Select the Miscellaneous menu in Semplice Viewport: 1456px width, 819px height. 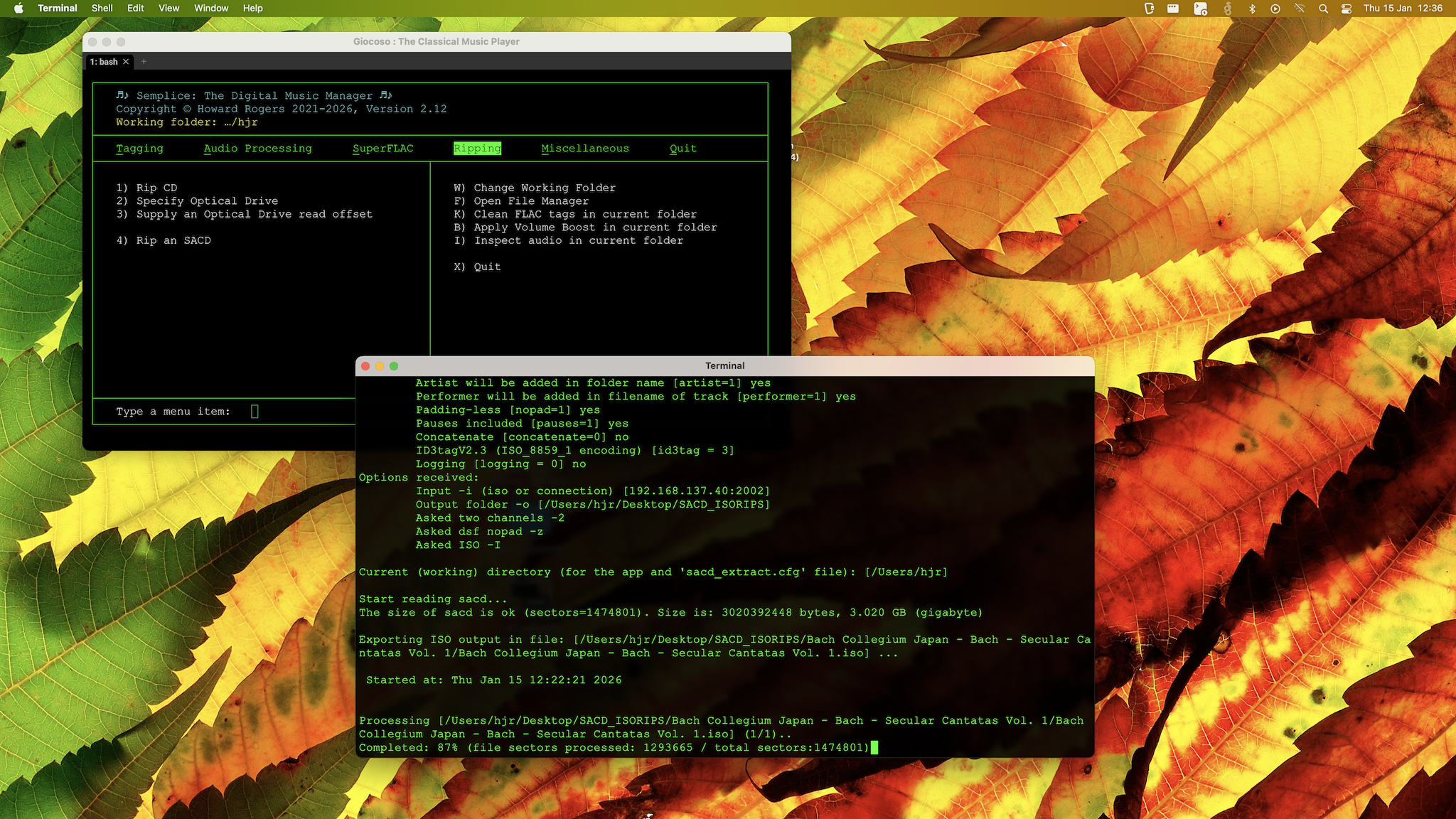[x=585, y=148]
